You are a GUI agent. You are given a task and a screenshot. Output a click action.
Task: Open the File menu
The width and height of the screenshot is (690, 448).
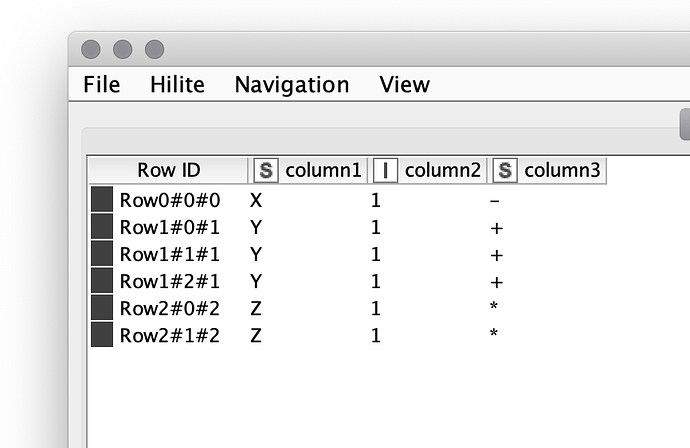click(102, 84)
